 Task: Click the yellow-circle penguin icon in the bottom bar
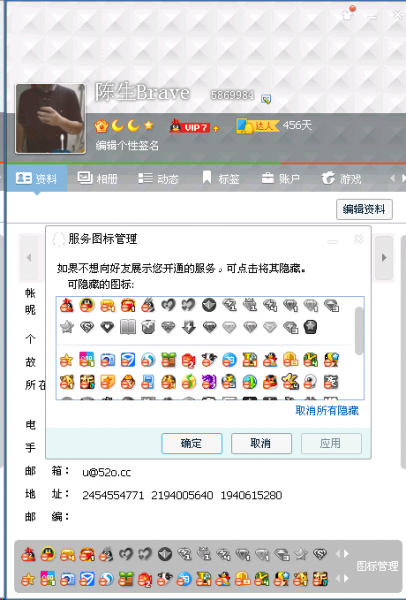click(48, 554)
